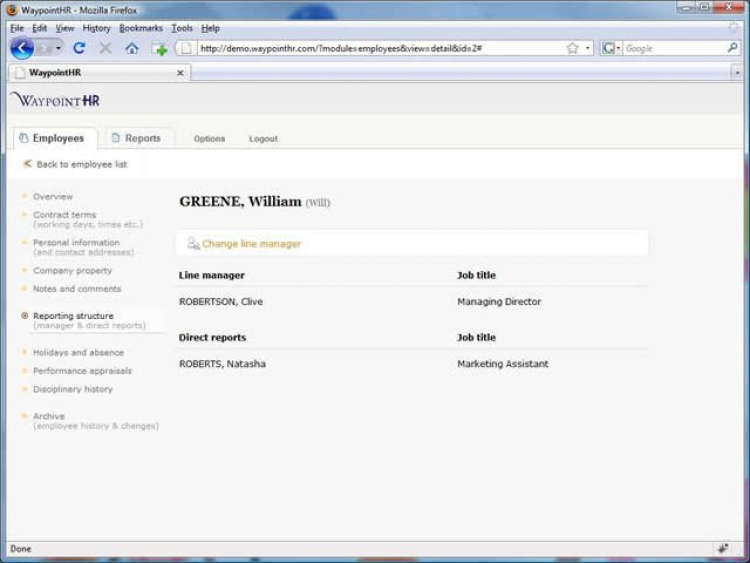This screenshot has width=750, height=563.
Task: Open the back/forward history dropdown arrow
Action: [x=58, y=48]
